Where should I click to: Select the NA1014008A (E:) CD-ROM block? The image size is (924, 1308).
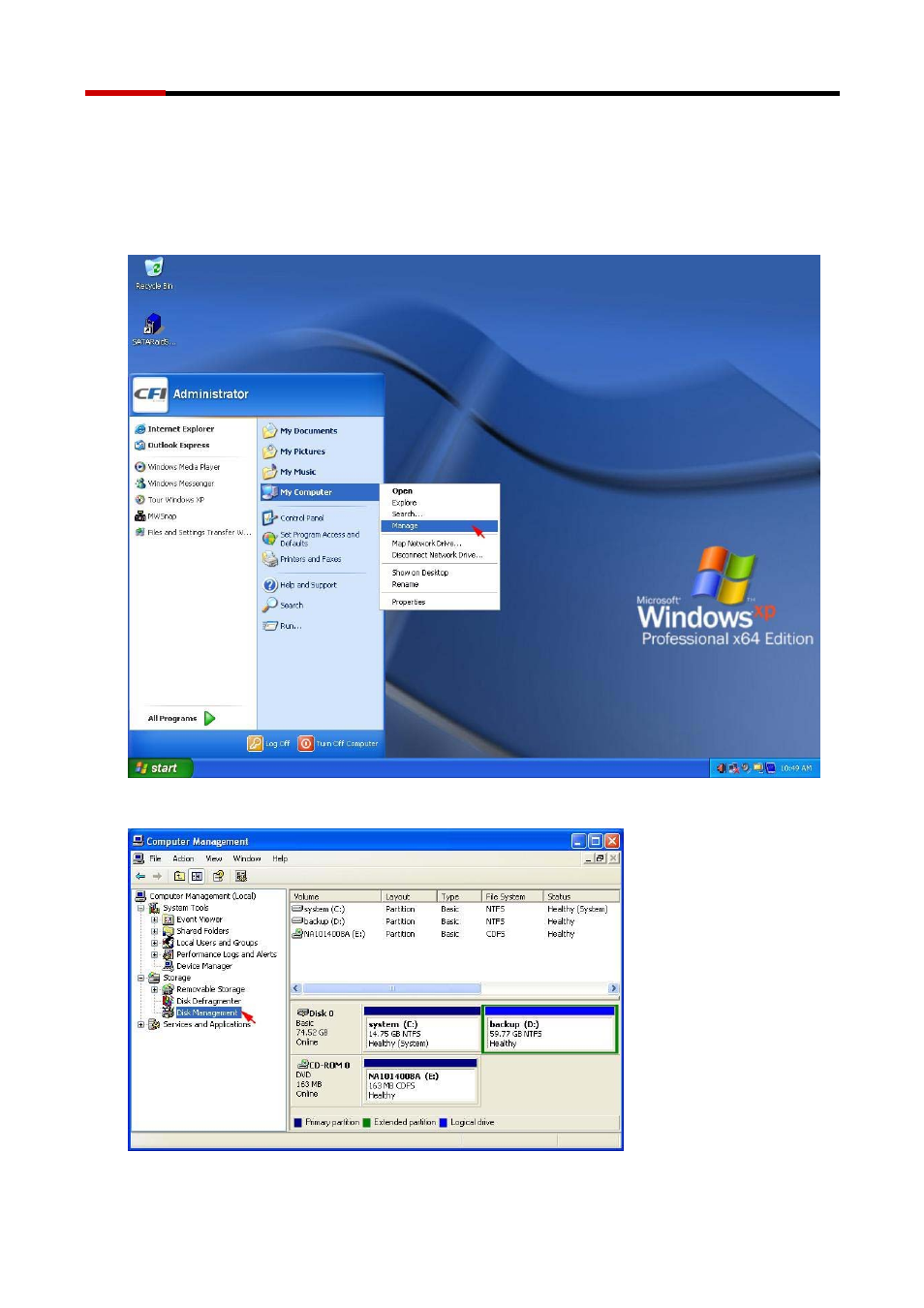pos(420,1081)
